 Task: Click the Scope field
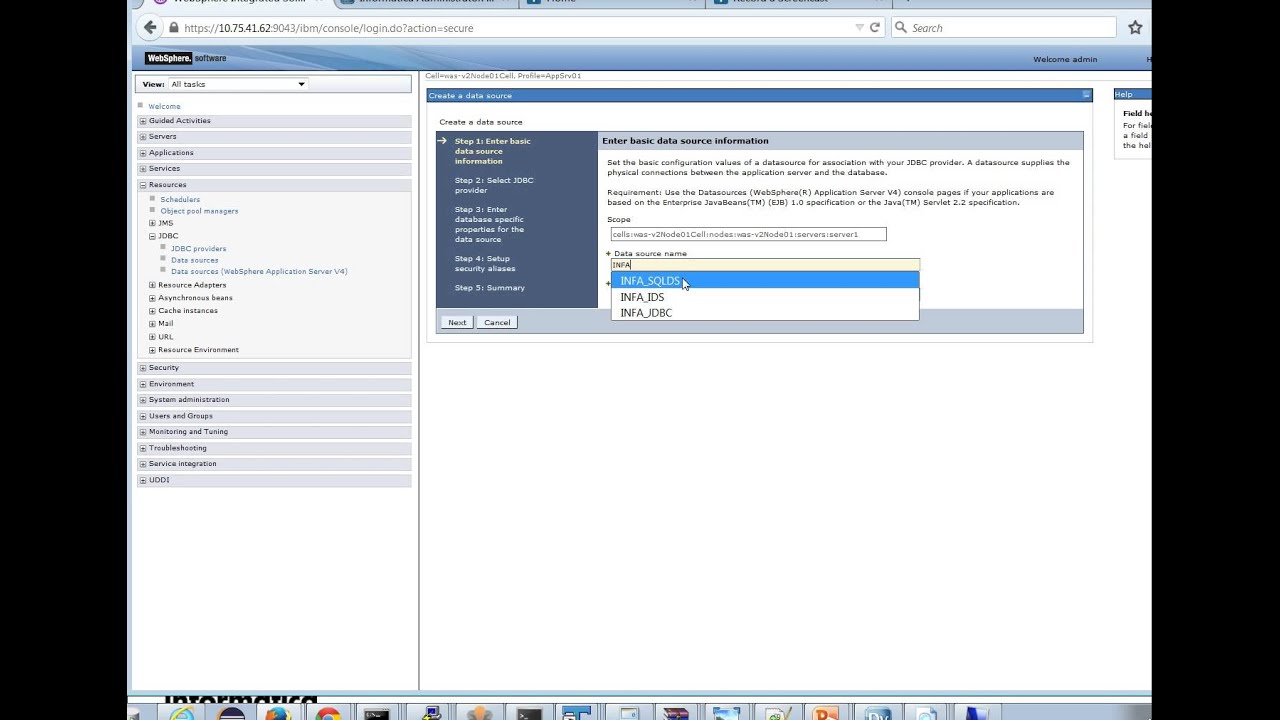748,234
